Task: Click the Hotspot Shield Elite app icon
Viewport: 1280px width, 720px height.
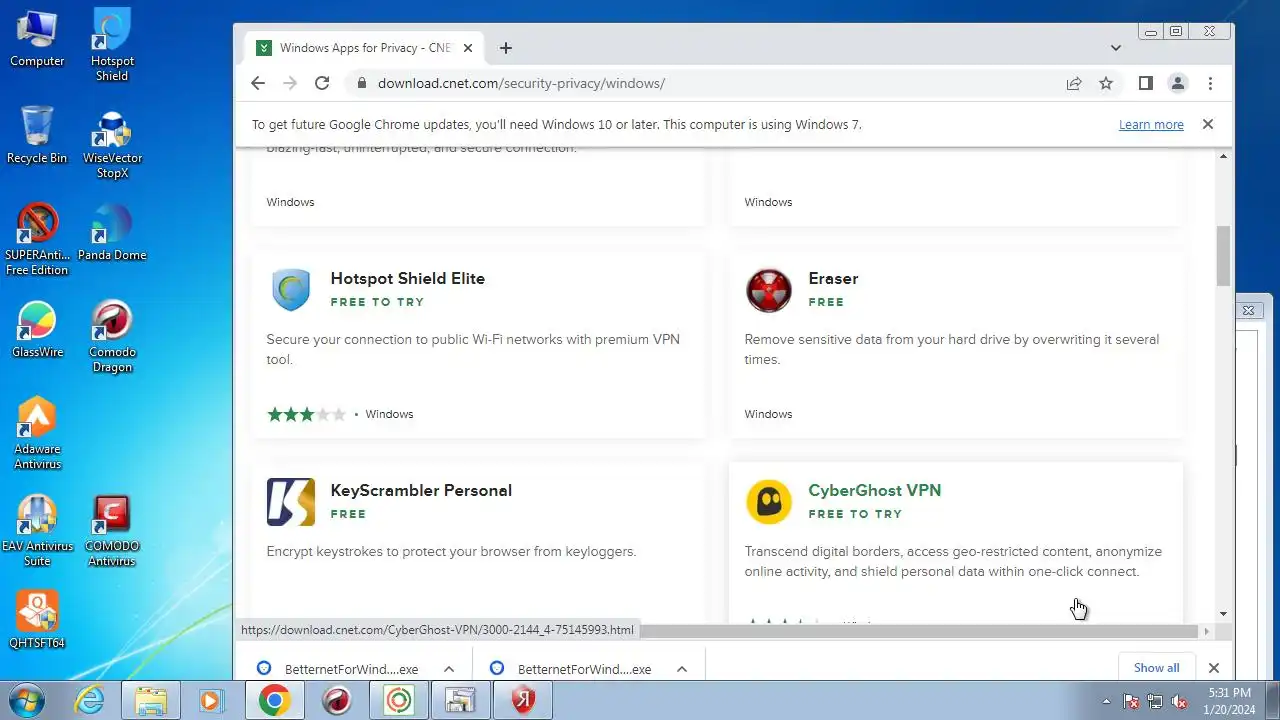Action: pyautogui.click(x=291, y=290)
